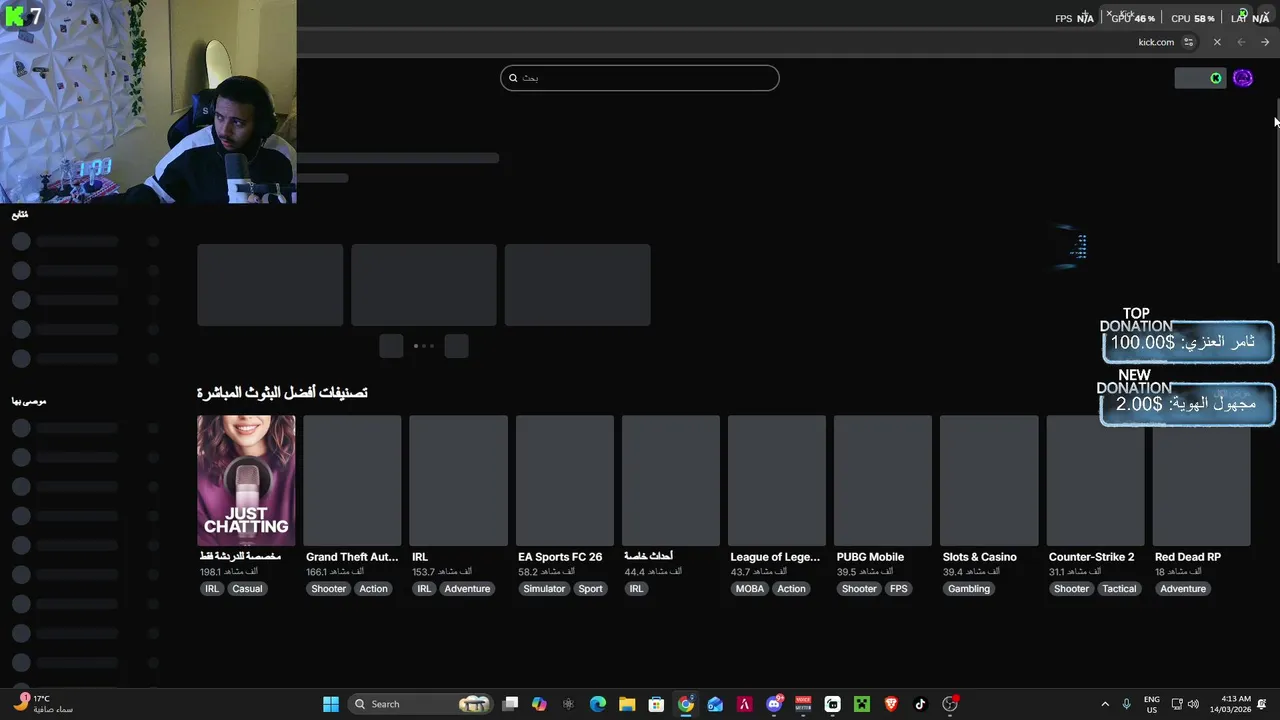Select Adventure tag under Red Dead RP
The image size is (1280, 720).
pyautogui.click(x=1183, y=589)
